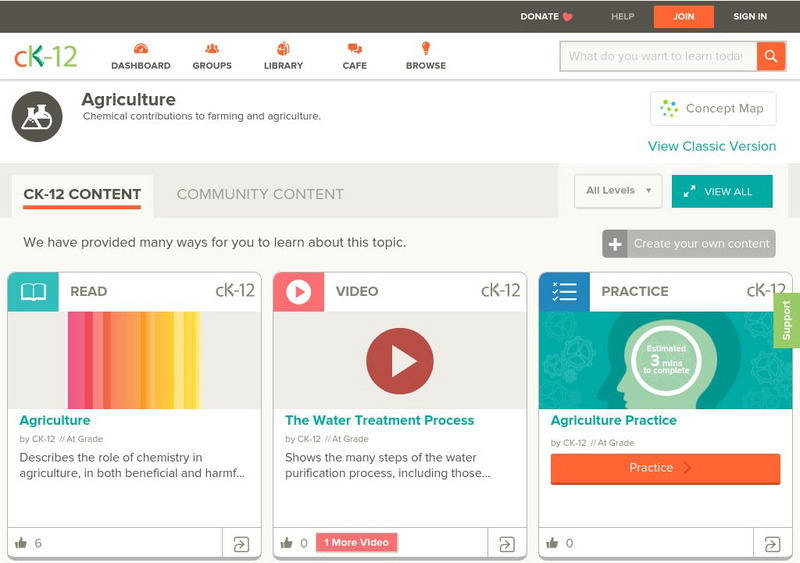
Task: Open the Library backpack icon
Action: tap(283, 48)
